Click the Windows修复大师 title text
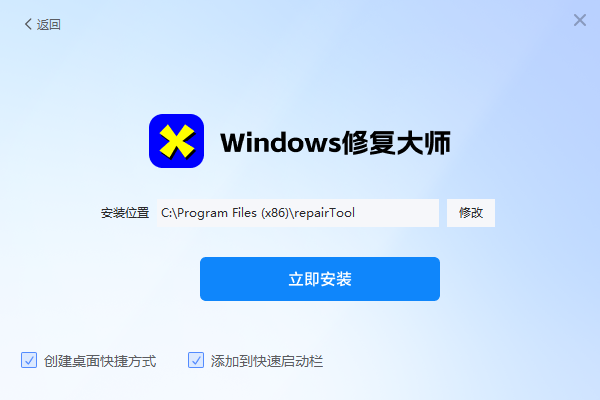The image size is (600, 400). coord(336,142)
